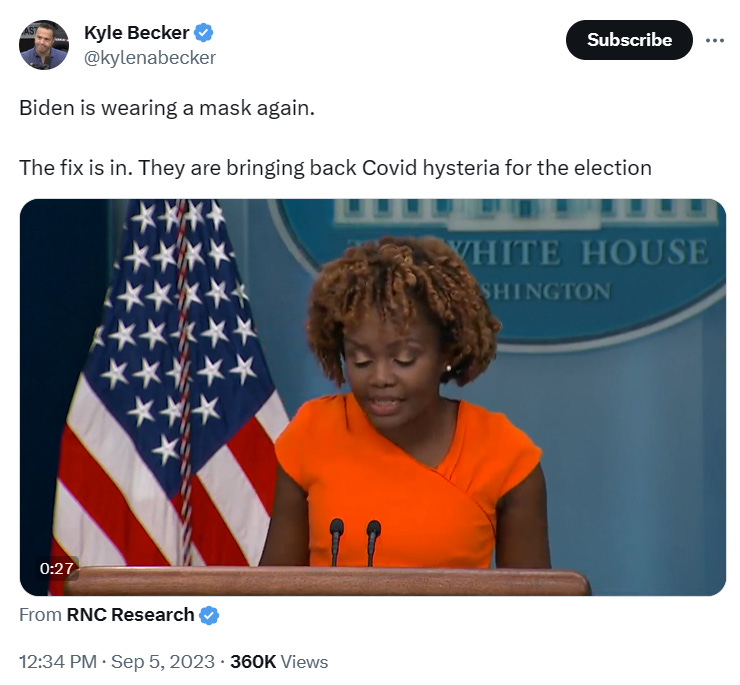Image resolution: width=740 pixels, height=685 pixels.
Task: Click the 12:34 PM timestamp
Action: (58, 661)
